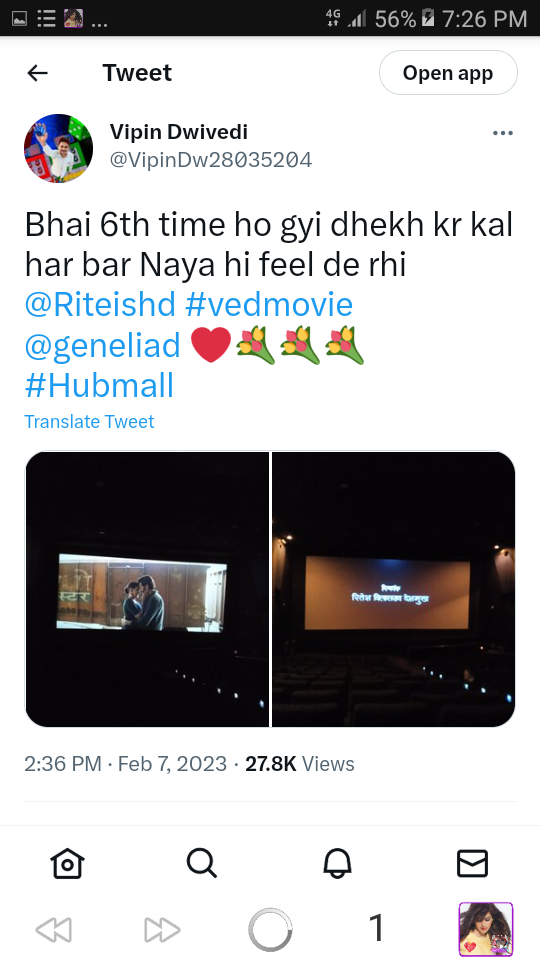
Task: Open right photo of cinema credits screen
Action: (x=394, y=589)
